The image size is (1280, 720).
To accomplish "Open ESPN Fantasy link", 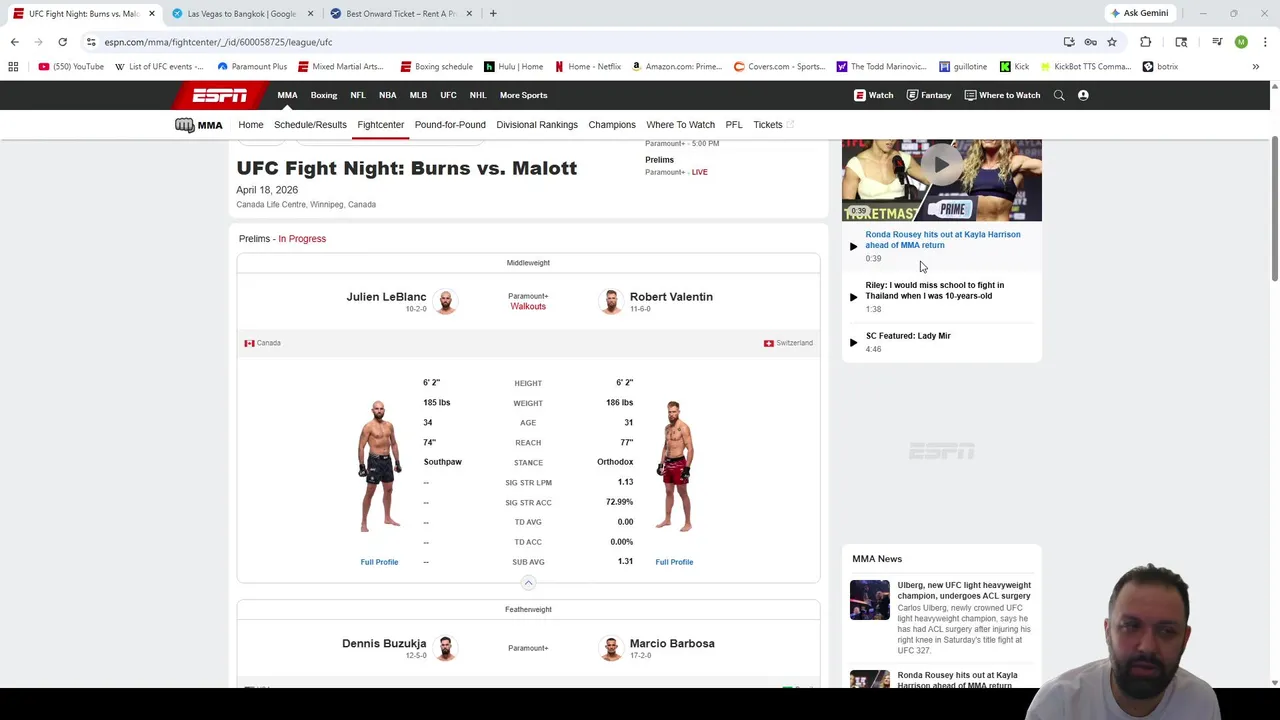I will (x=928, y=95).
